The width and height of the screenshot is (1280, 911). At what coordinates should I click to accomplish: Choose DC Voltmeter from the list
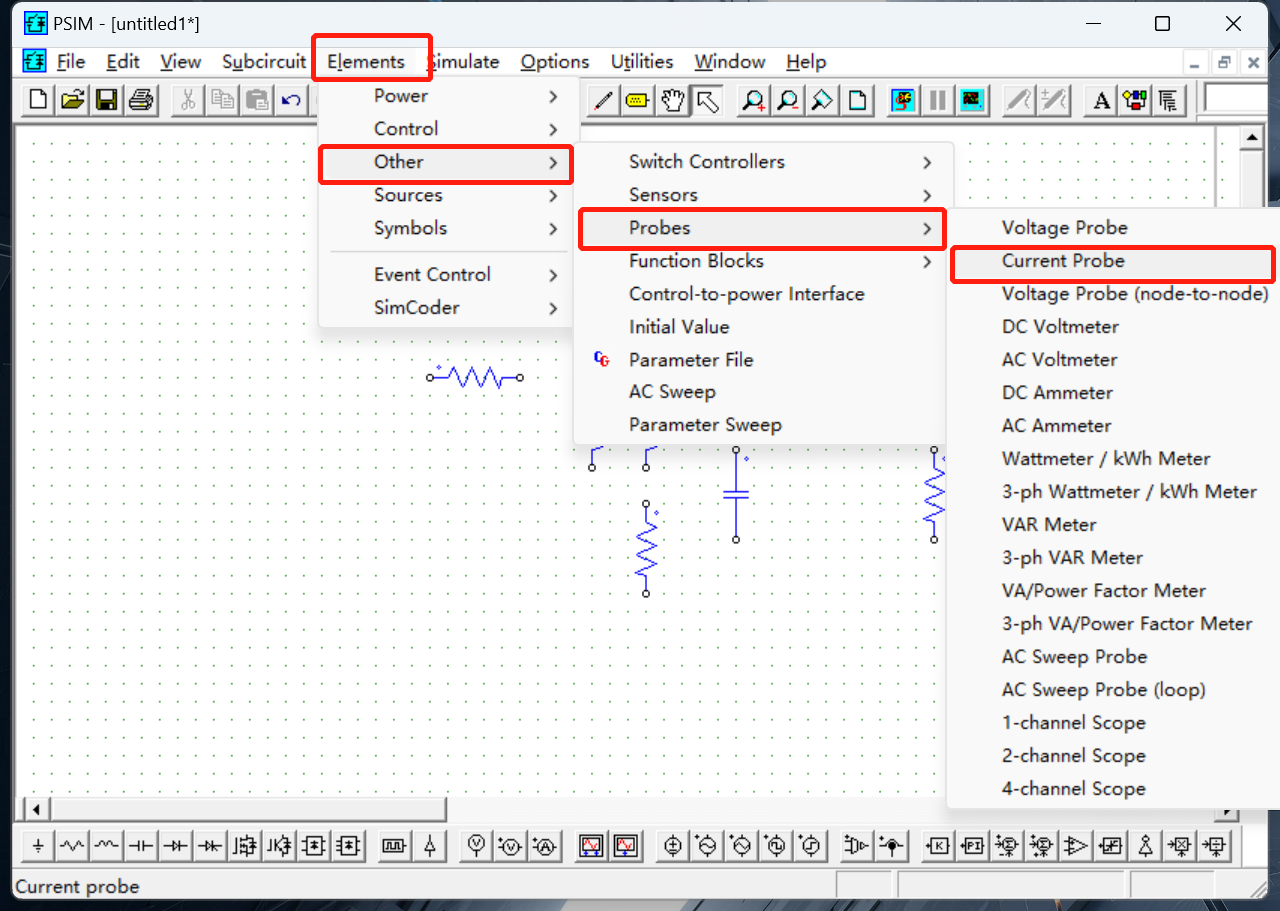1112,327
